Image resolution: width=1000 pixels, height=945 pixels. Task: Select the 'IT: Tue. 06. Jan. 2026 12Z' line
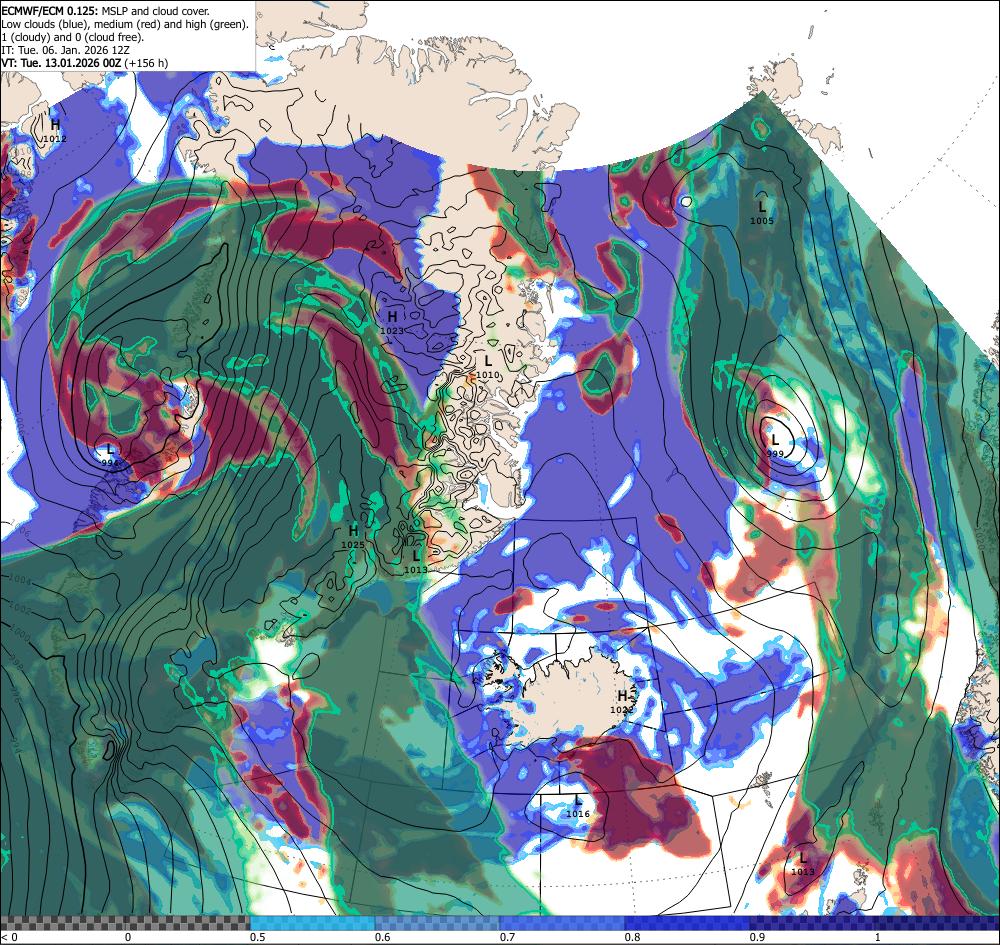pos(66,50)
